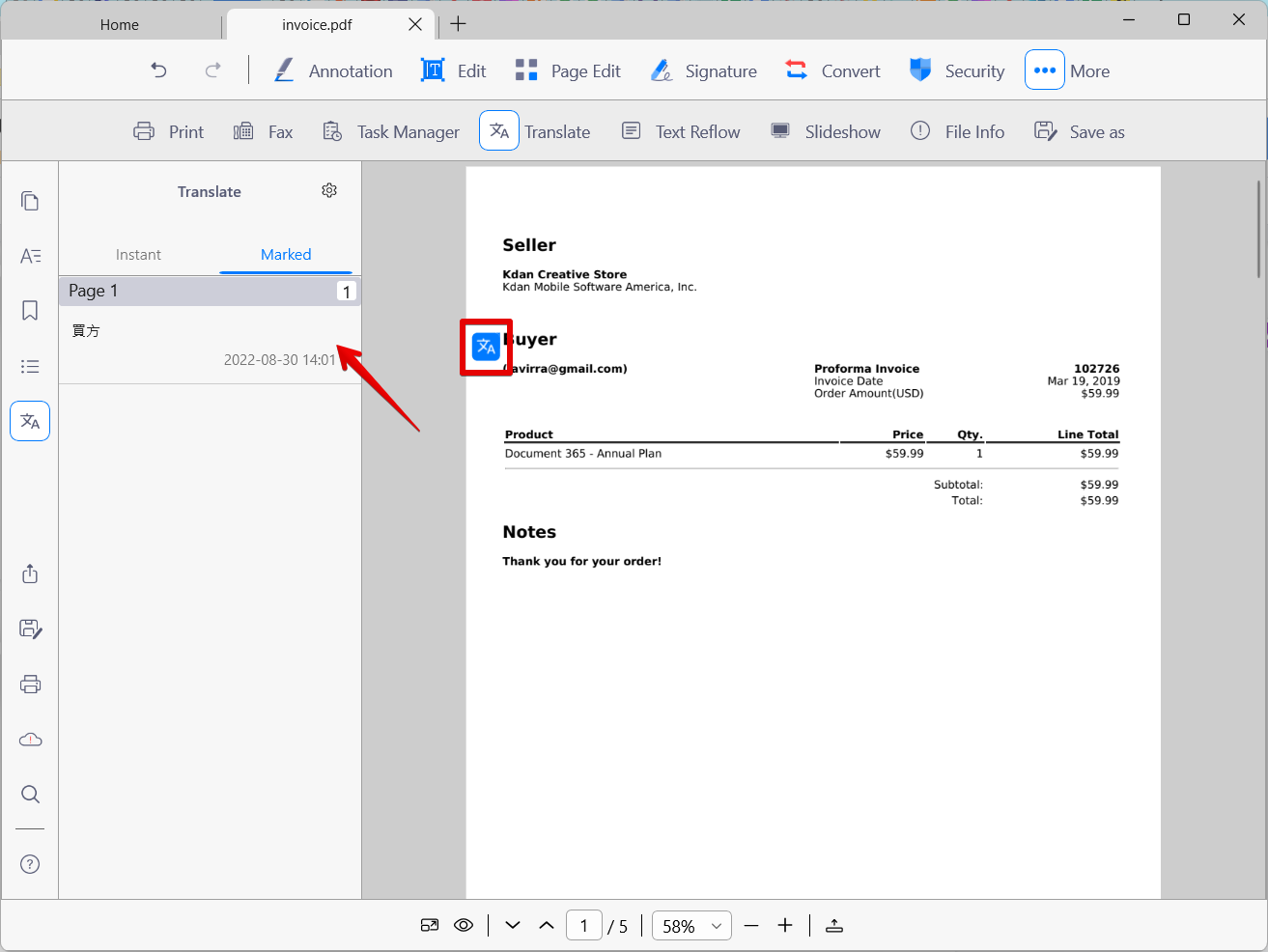
Task: Select the invoice.pdf tab
Action: click(x=317, y=25)
